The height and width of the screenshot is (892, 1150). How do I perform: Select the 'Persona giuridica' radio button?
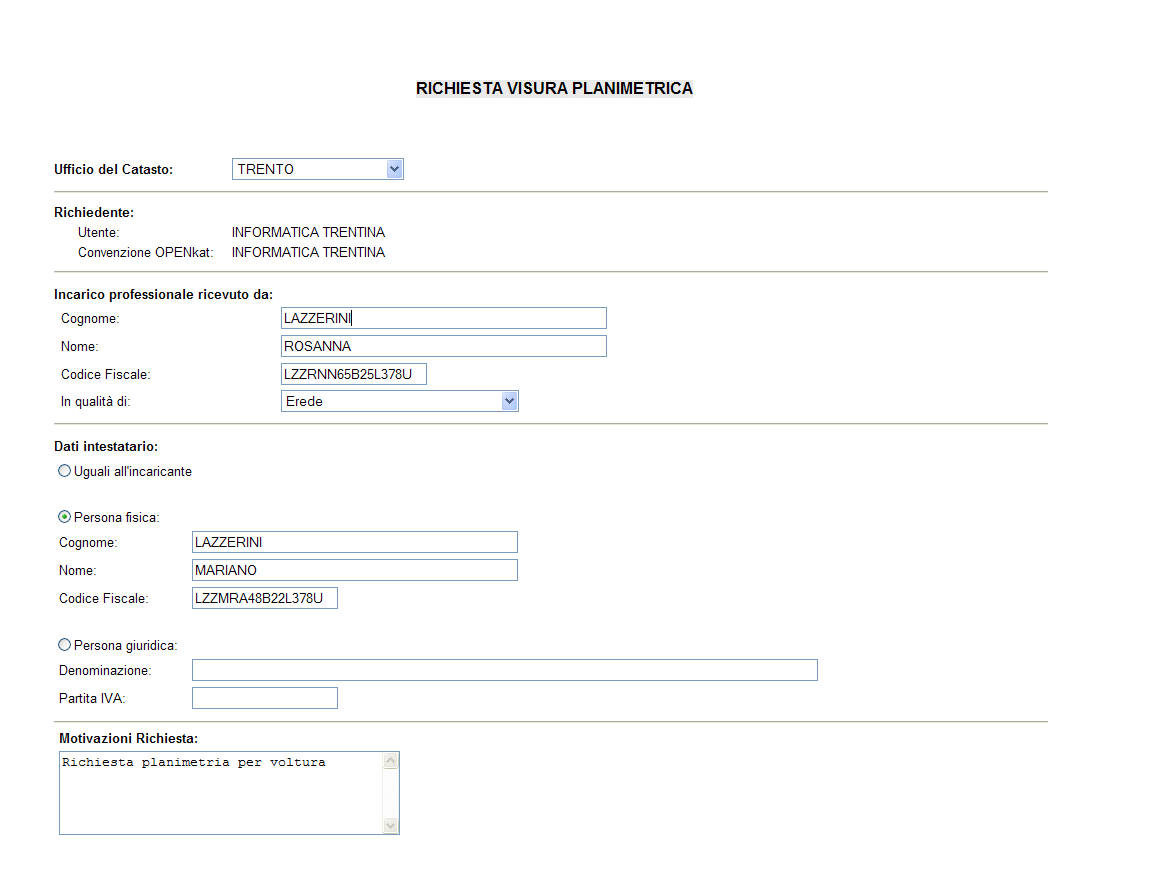tap(65, 645)
